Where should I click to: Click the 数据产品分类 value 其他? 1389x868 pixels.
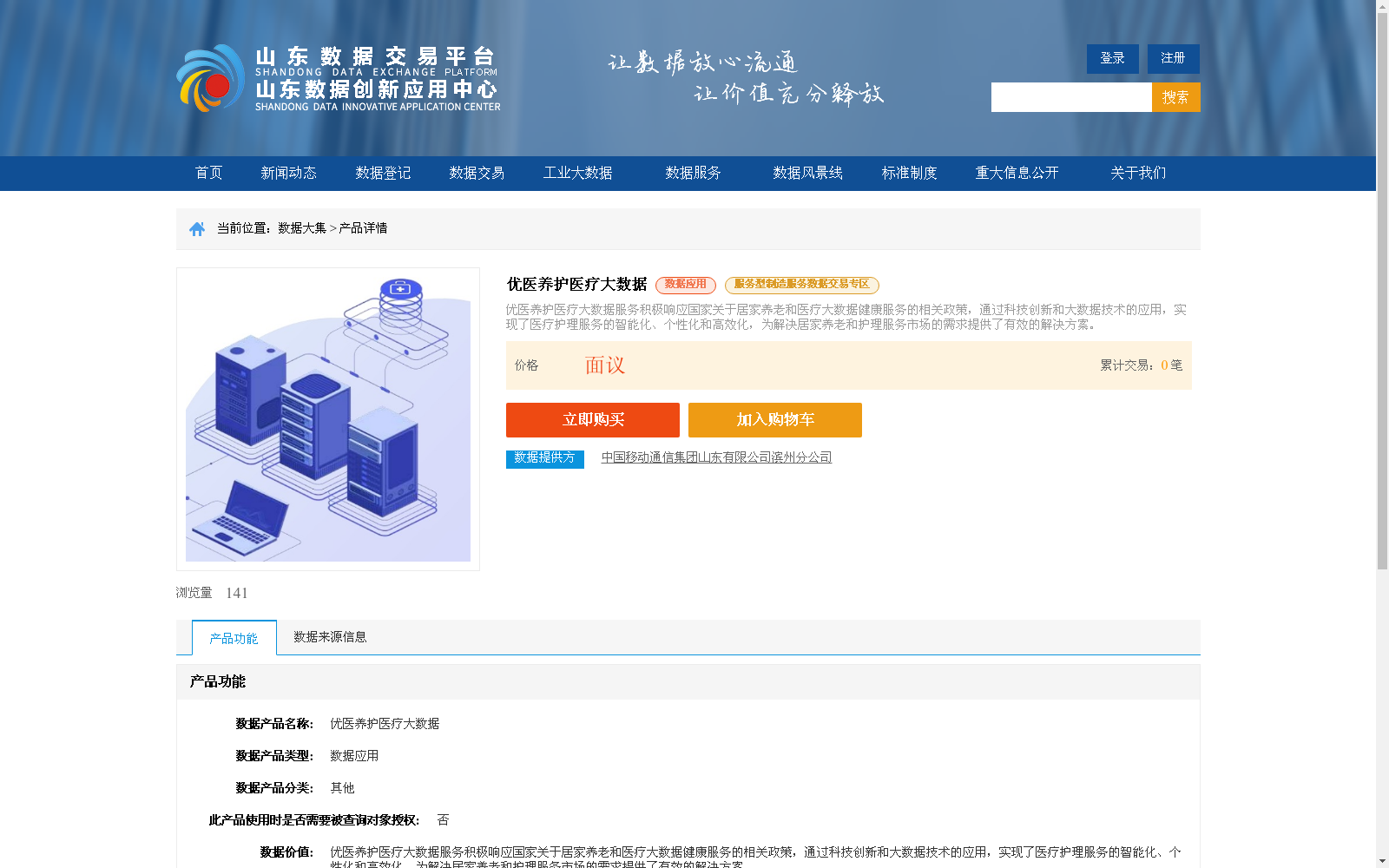click(x=342, y=788)
